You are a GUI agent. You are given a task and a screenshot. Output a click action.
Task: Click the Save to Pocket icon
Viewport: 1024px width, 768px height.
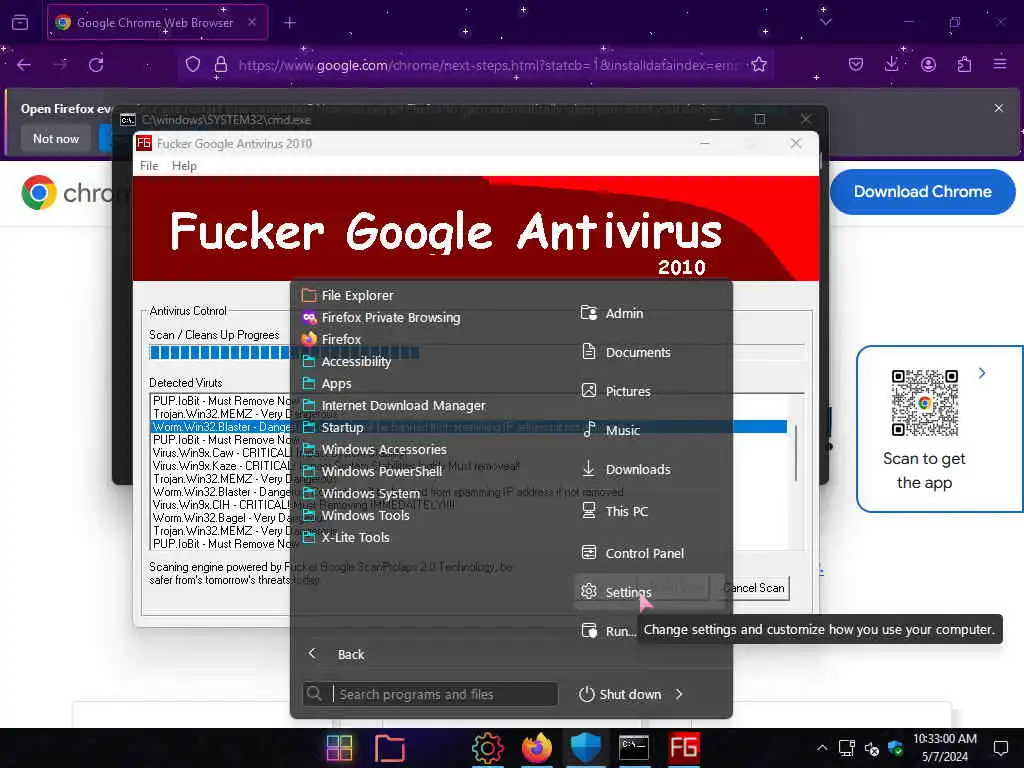[856, 65]
